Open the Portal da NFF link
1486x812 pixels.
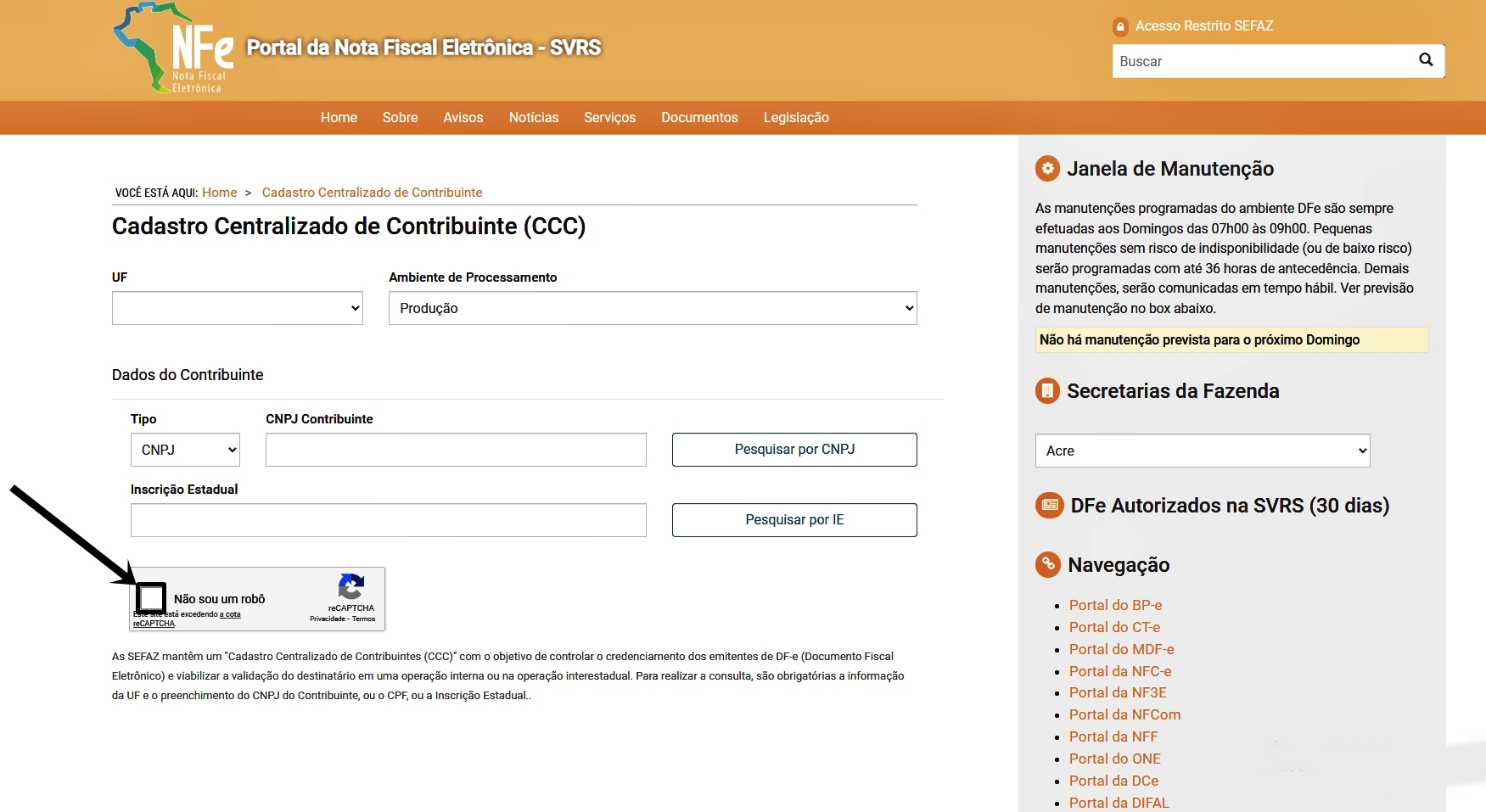[x=1113, y=736]
